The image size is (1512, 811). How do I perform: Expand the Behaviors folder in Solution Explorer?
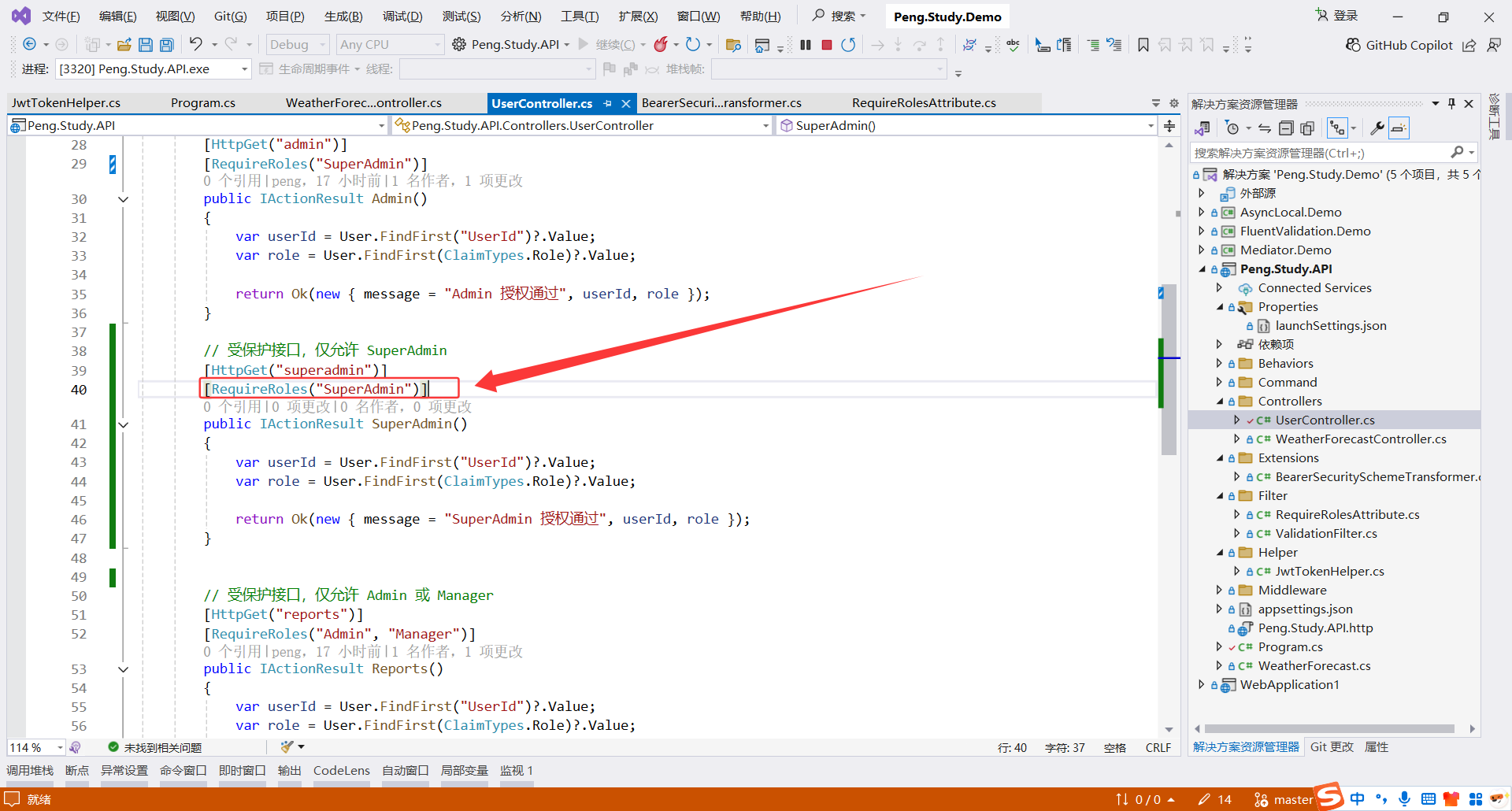click(x=1219, y=363)
